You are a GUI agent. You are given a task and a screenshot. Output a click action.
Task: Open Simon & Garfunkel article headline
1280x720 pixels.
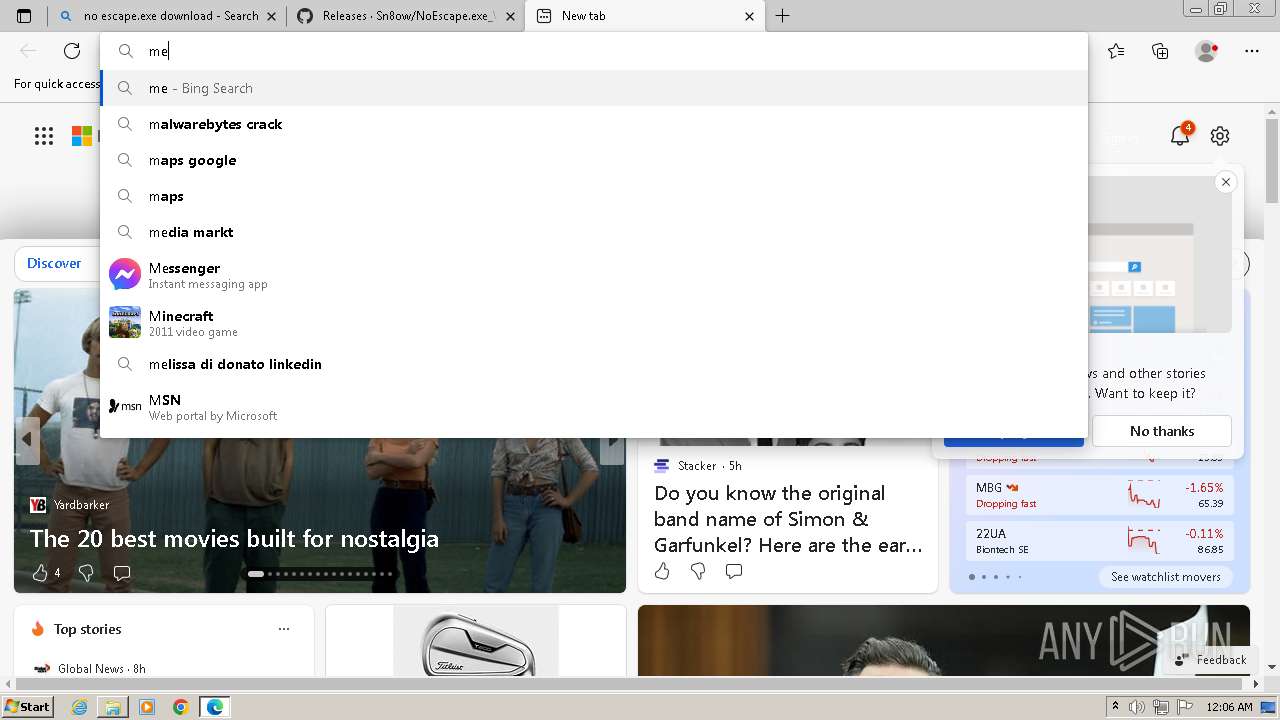pyautogui.click(x=788, y=519)
